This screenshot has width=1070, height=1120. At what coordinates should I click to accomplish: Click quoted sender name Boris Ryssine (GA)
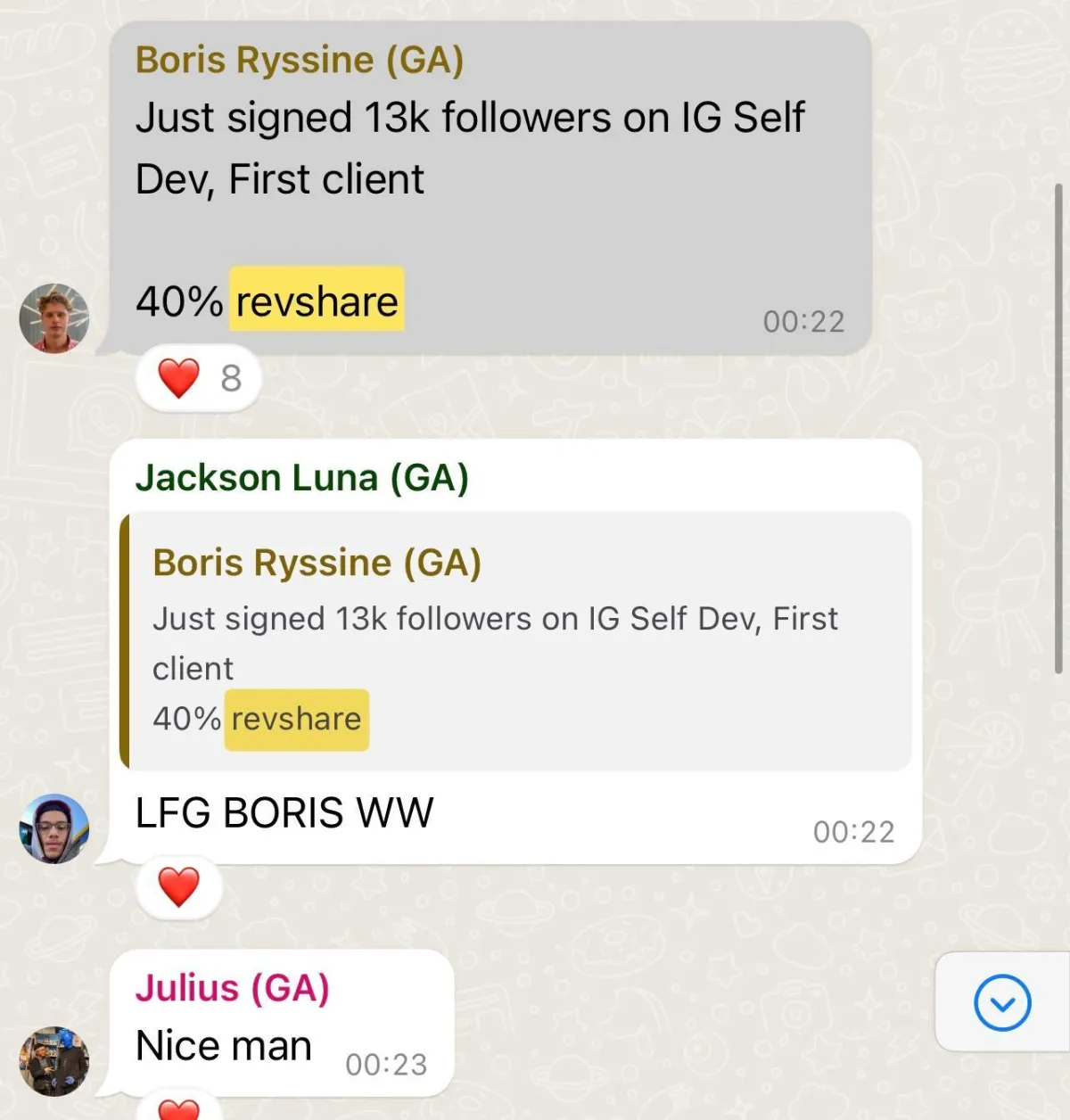pos(317,563)
